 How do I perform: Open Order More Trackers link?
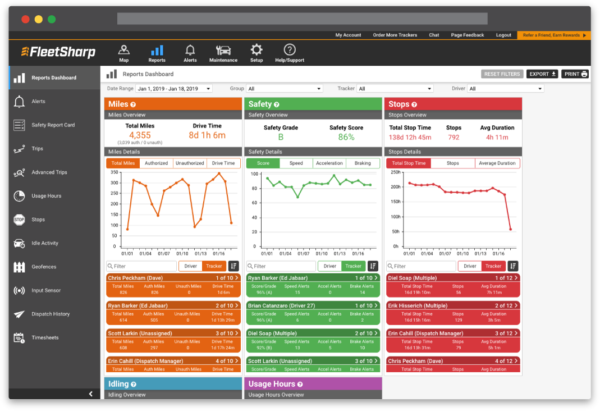pyautogui.click(x=395, y=35)
